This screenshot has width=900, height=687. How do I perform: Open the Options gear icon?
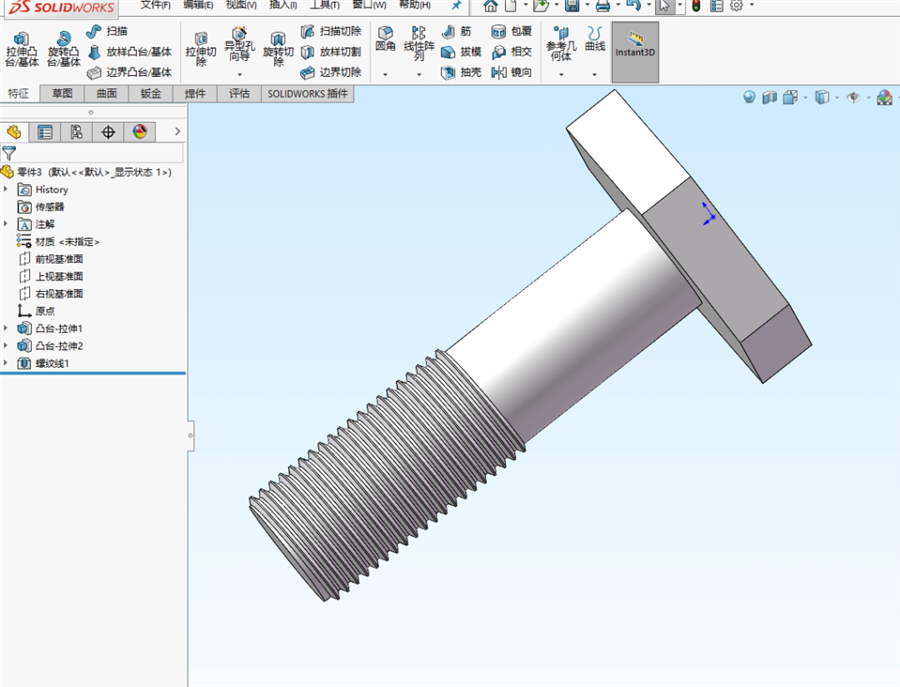click(736, 6)
